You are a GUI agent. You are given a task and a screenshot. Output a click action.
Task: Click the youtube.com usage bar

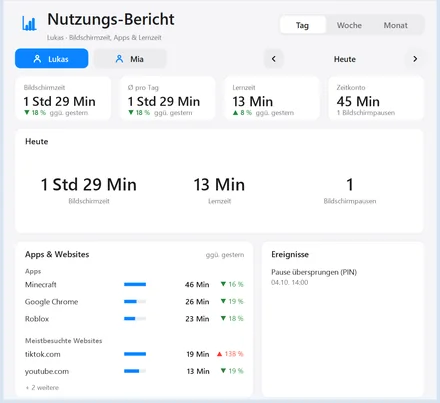point(135,371)
